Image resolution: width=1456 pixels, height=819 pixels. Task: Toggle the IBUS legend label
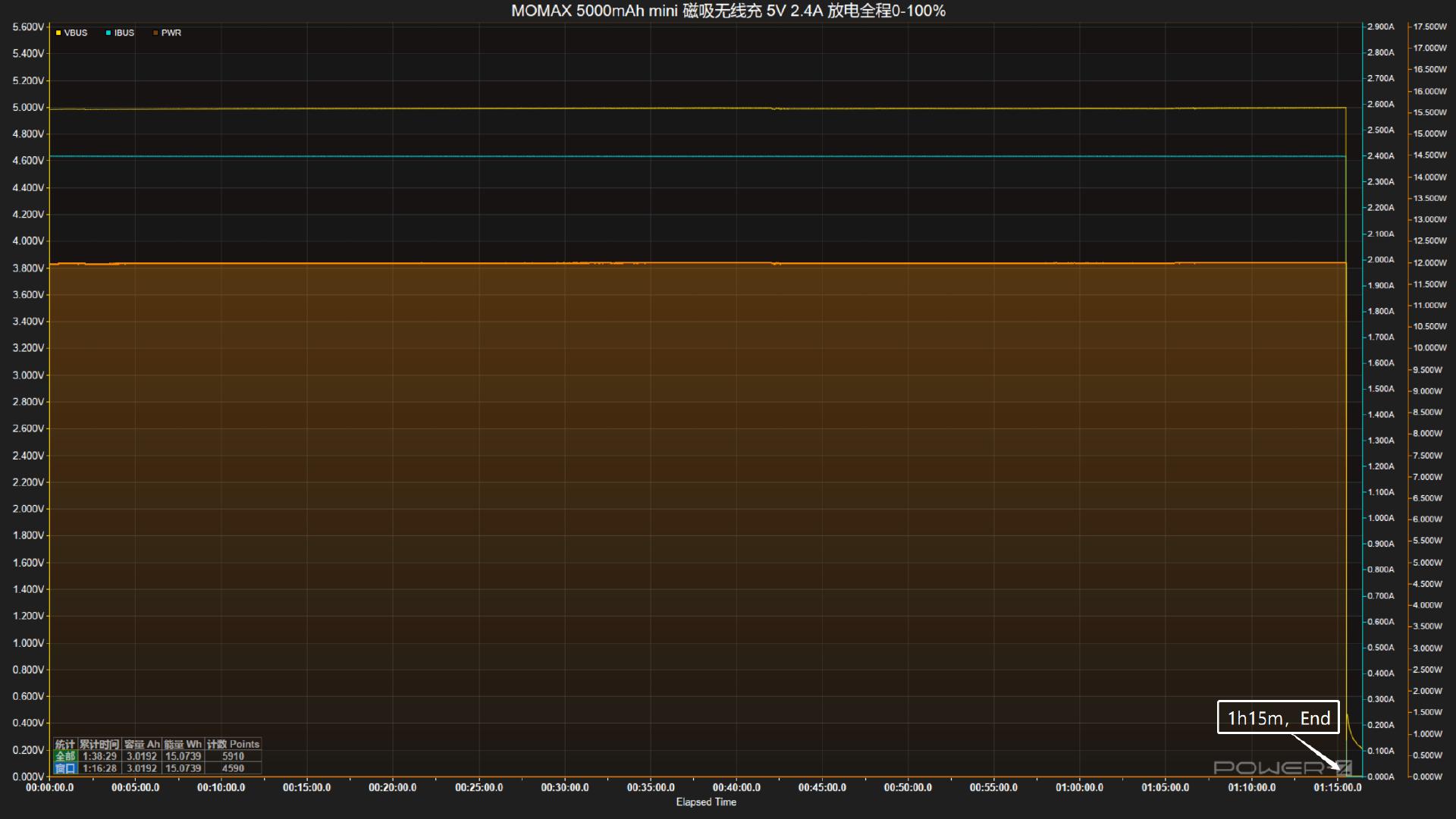tap(124, 33)
